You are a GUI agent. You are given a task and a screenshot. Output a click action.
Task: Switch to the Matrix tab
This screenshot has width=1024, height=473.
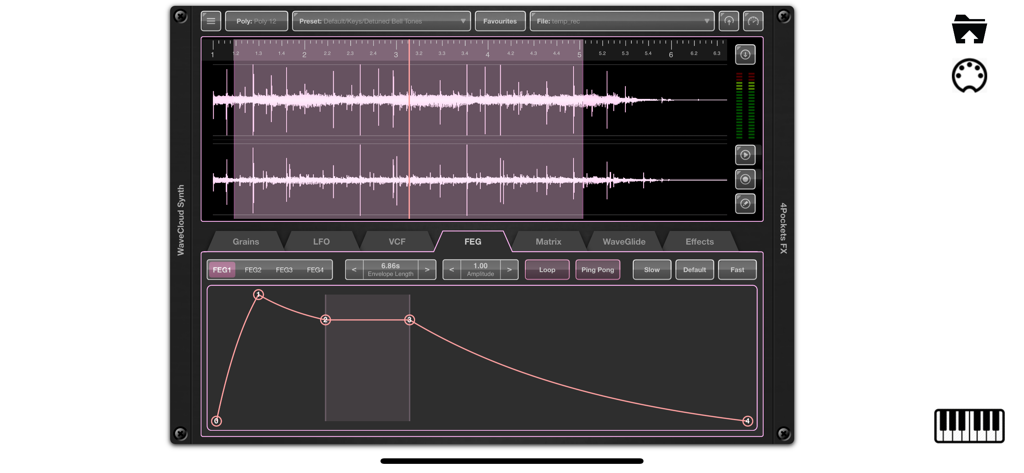549,242
